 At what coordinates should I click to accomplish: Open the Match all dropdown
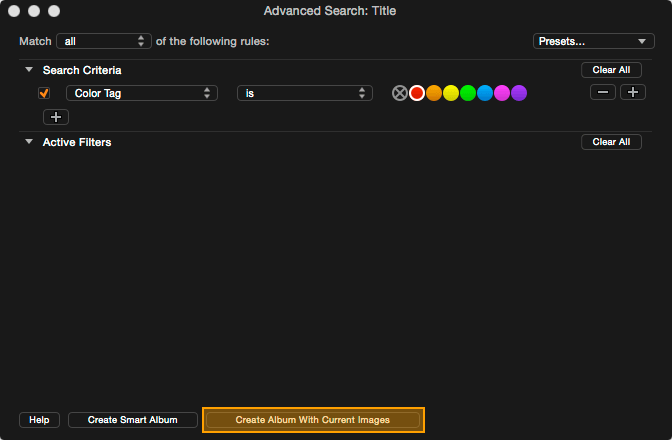coord(104,41)
